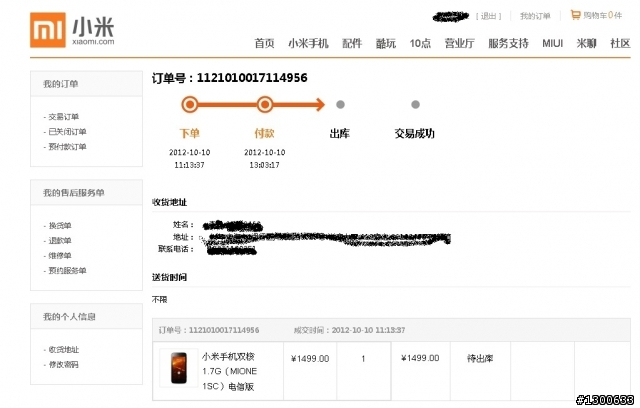Visit the 社区 community menu

click(620, 43)
